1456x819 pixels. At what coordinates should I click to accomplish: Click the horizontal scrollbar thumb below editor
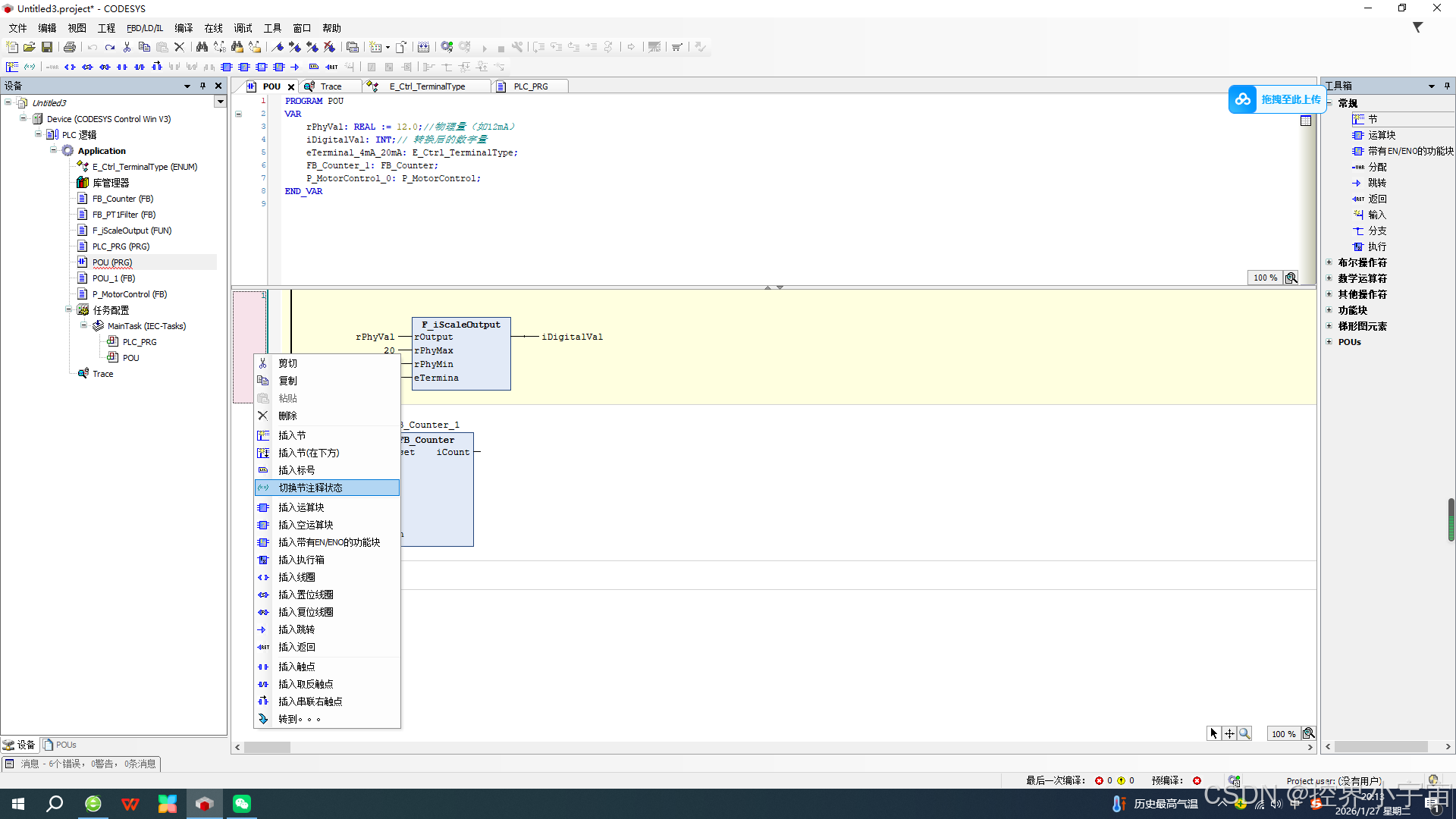click(x=267, y=747)
